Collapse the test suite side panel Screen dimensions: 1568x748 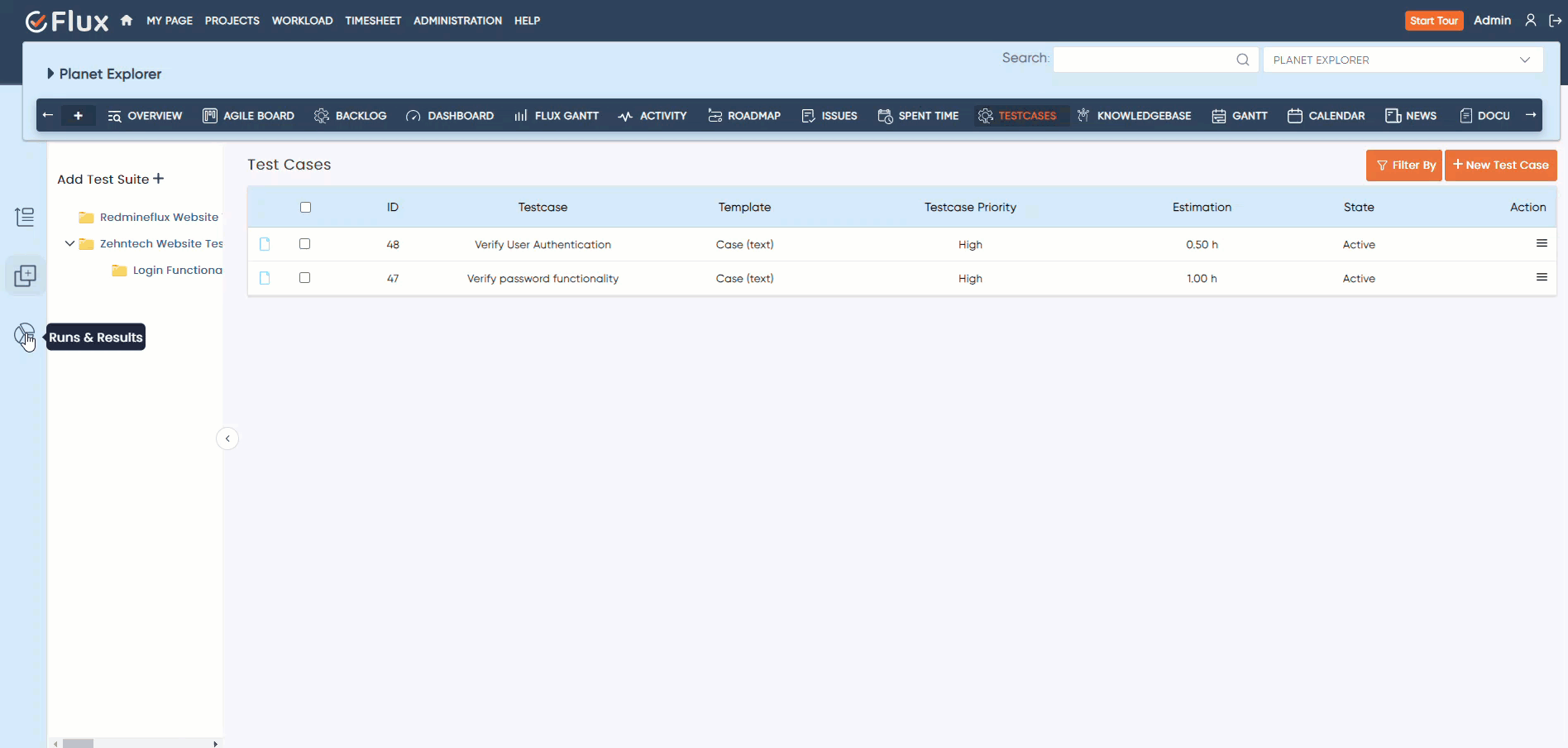pos(227,439)
